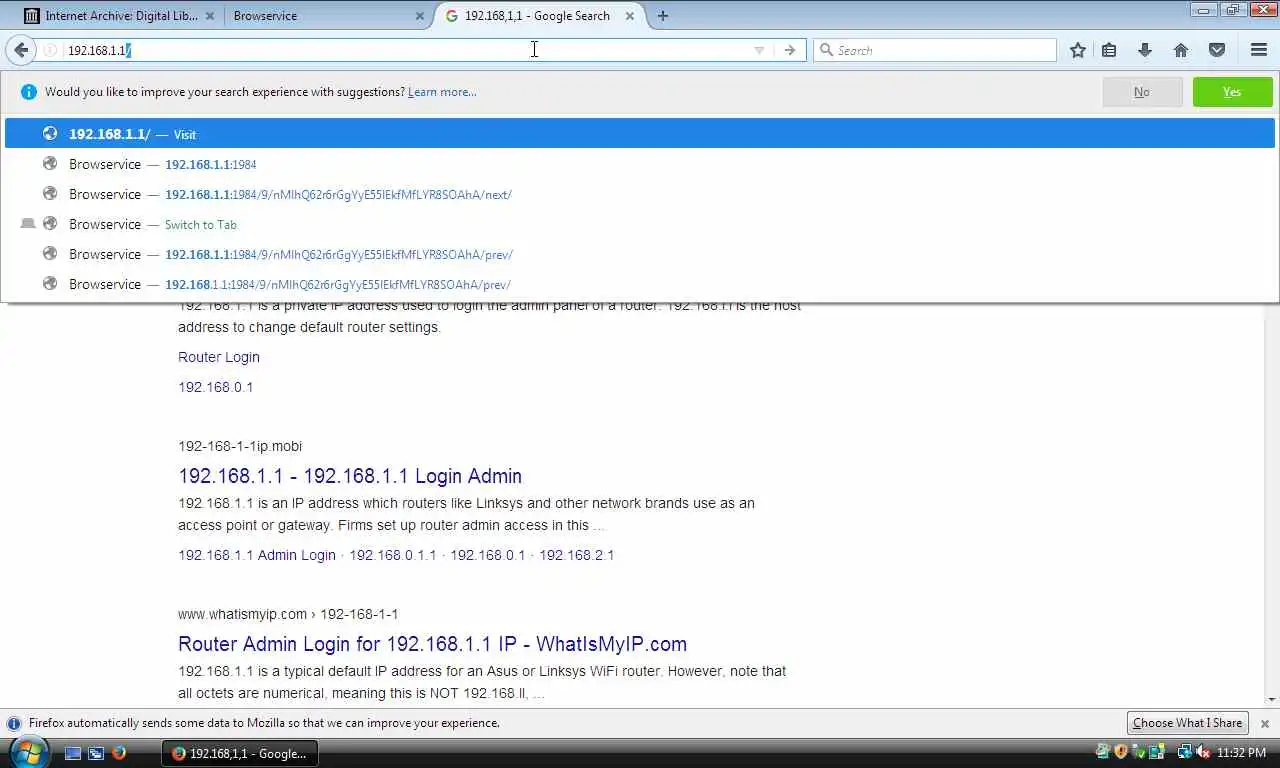Select the Browservice suggestion ending in /next/
This screenshot has height=768, width=1280.
[640, 194]
